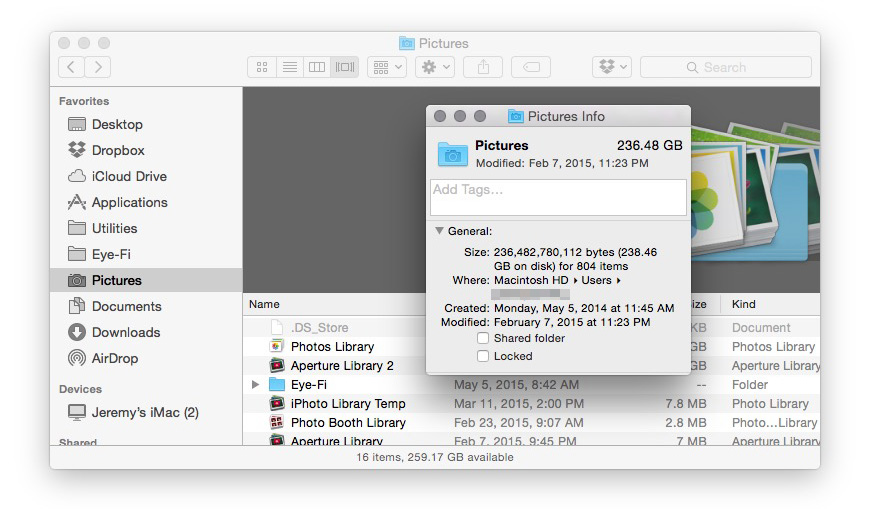Click the Share toolbar button
Image resolution: width=893 pixels, height=509 pixels.
(x=483, y=67)
